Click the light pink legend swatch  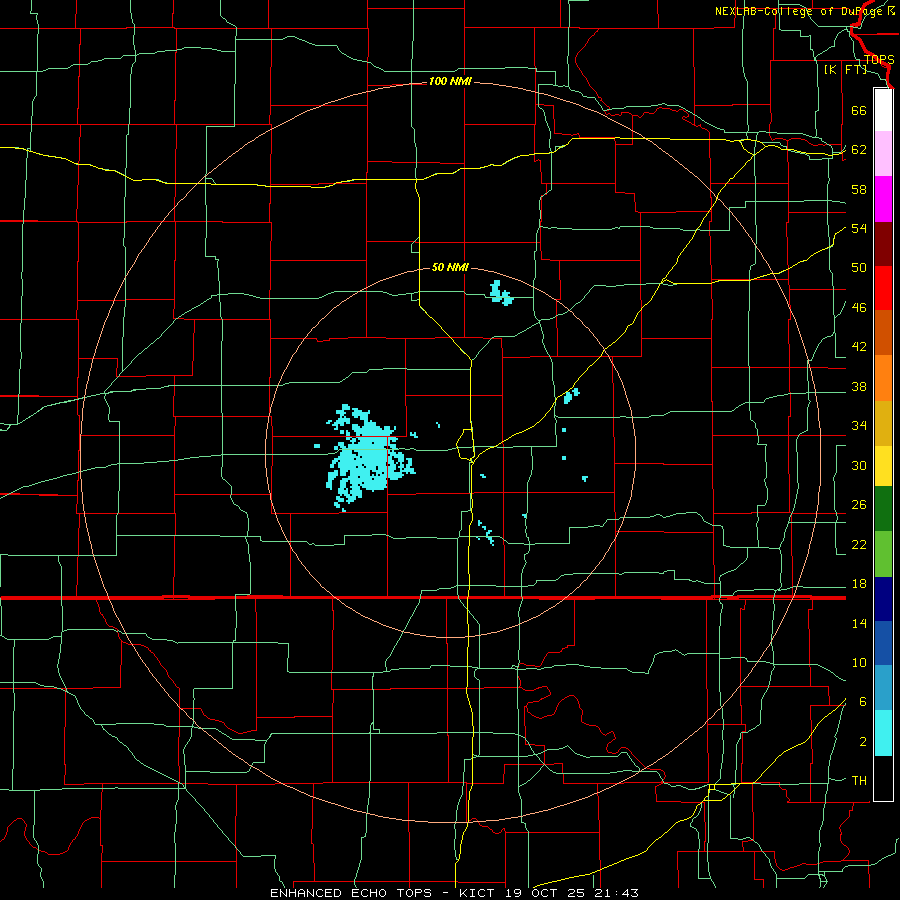pos(883,154)
